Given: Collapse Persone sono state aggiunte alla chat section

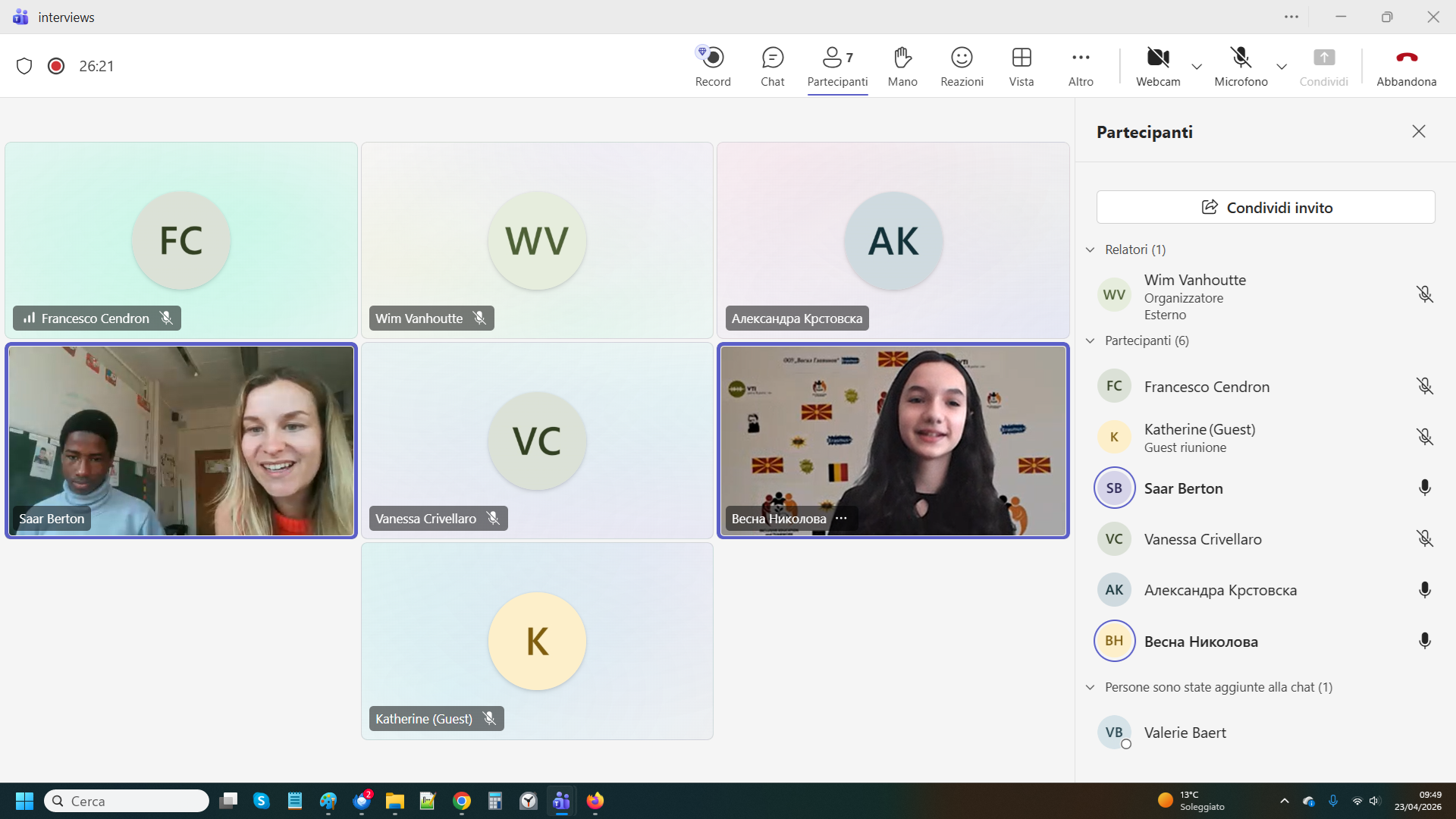Looking at the screenshot, I should pyautogui.click(x=1090, y=687).
